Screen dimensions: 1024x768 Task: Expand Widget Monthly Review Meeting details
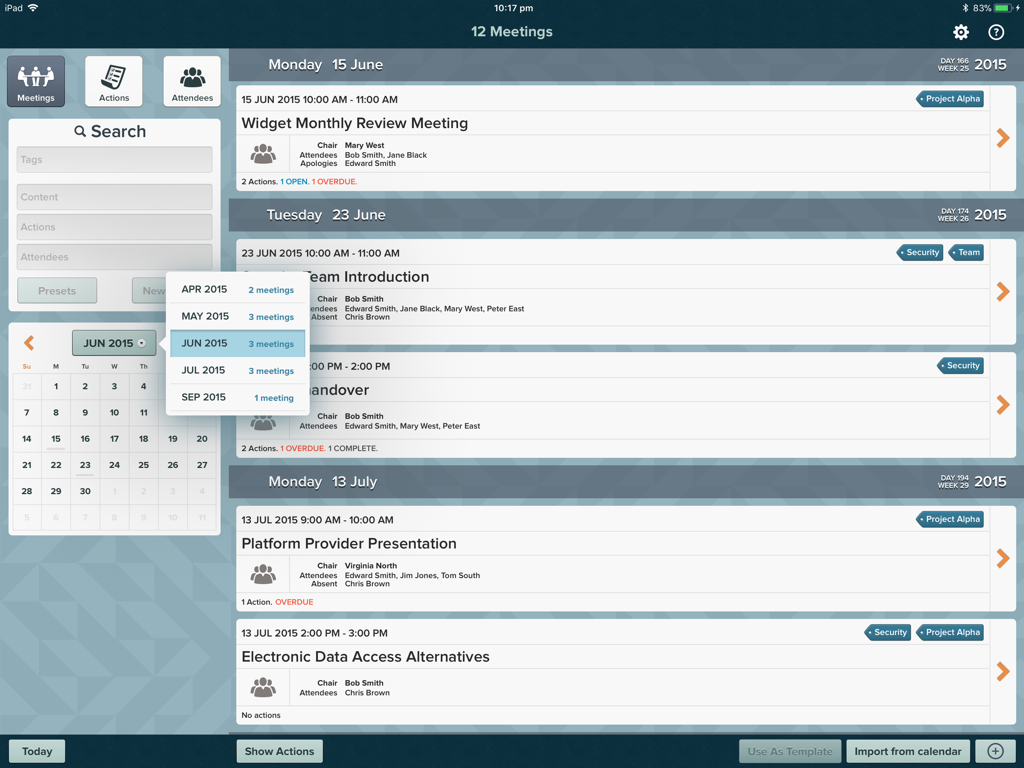coord(1002,138)
